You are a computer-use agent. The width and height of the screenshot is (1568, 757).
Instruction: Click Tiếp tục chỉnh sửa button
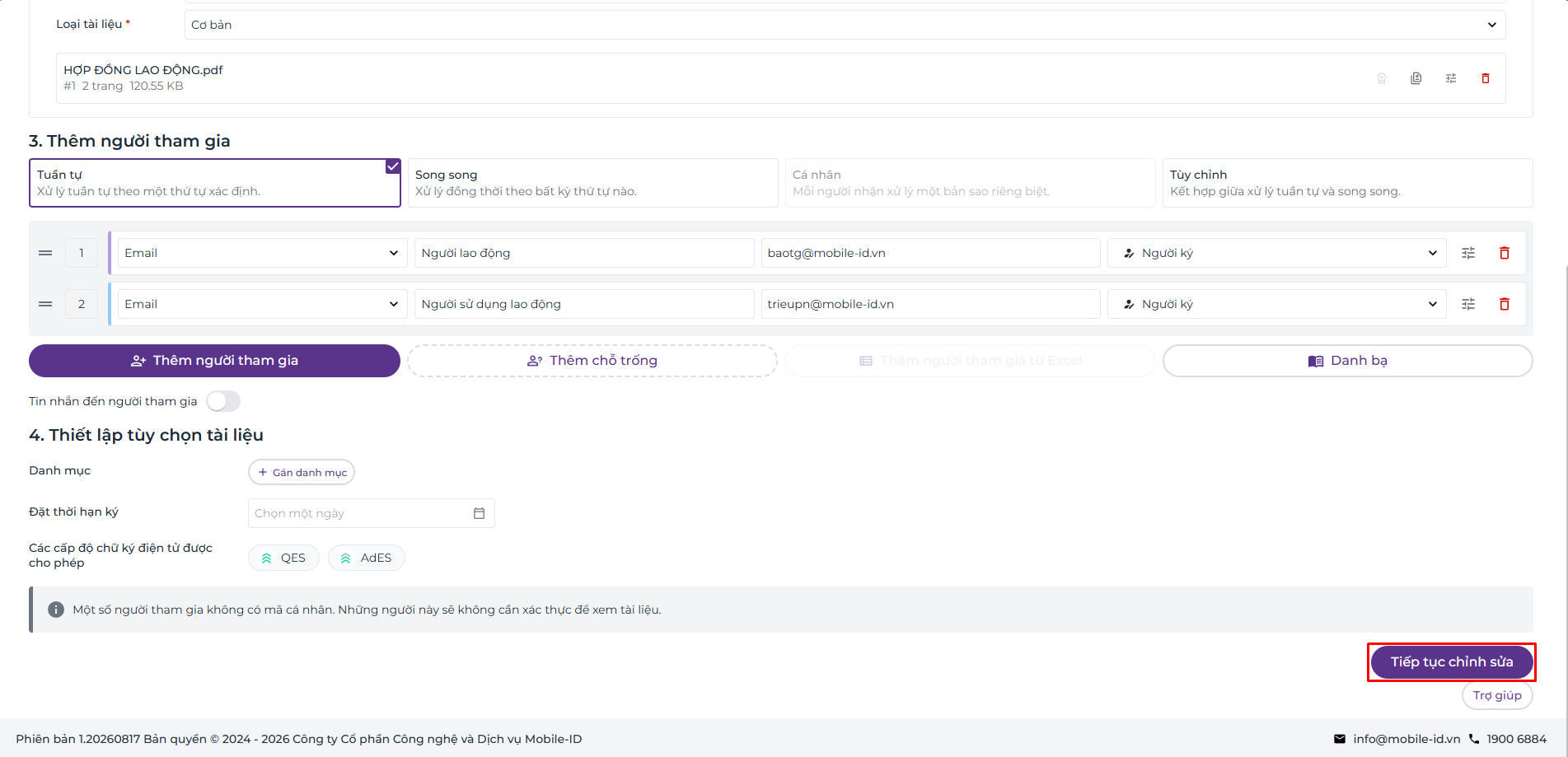click(1452, 662)
